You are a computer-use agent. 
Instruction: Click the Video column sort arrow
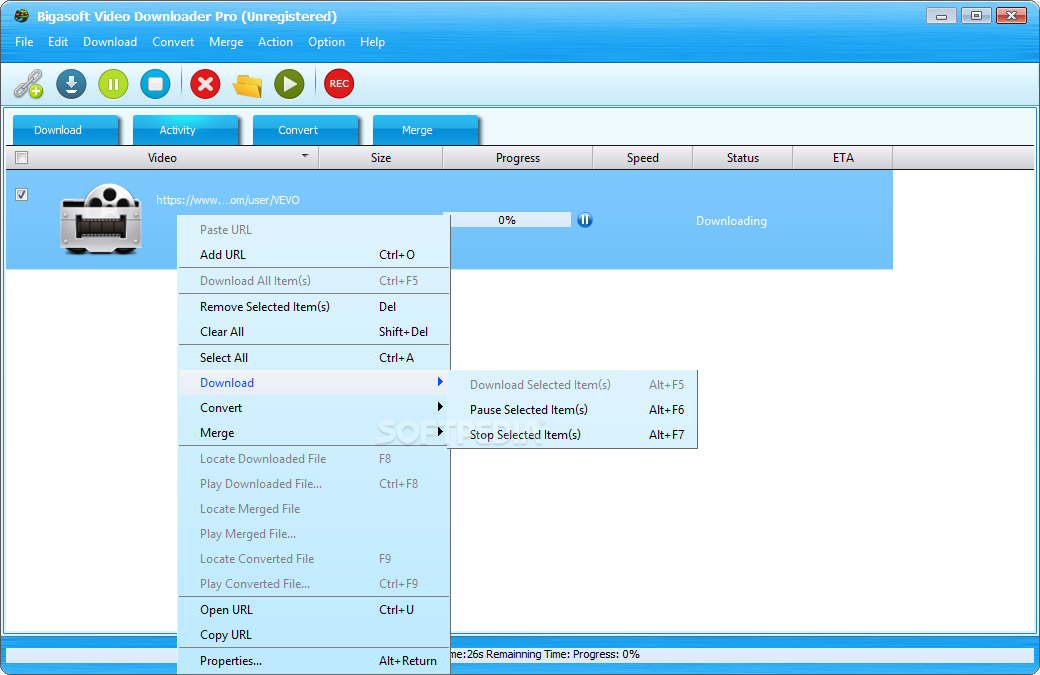(x=305, y=156)
